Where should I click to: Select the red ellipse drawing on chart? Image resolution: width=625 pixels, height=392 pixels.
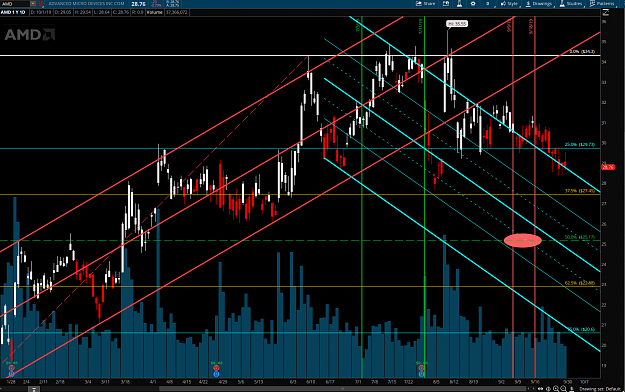[523, 240]
